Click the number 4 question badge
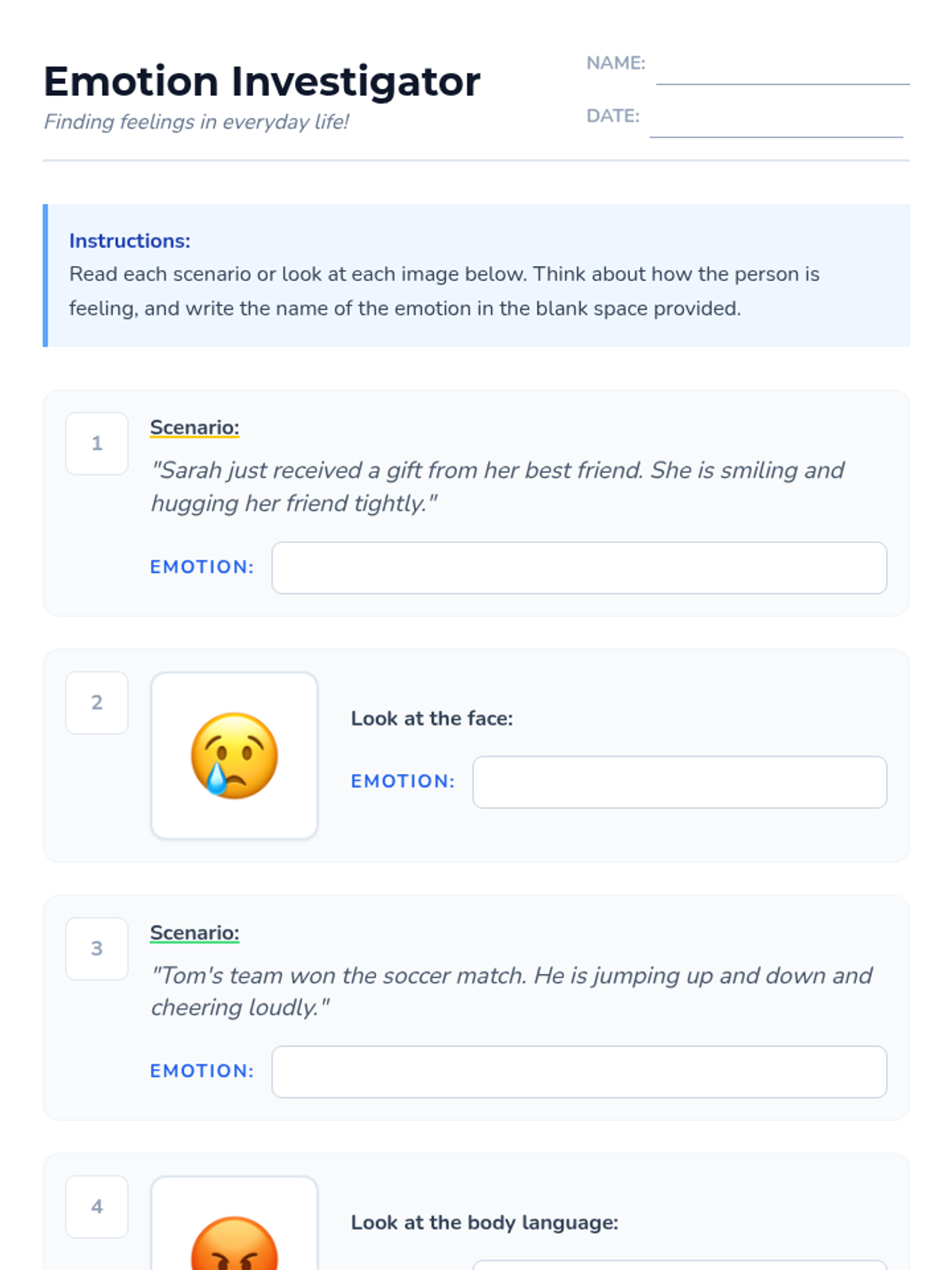Image resolution: width=952 pixels, height=1270 pixels. click(97, 1206)
